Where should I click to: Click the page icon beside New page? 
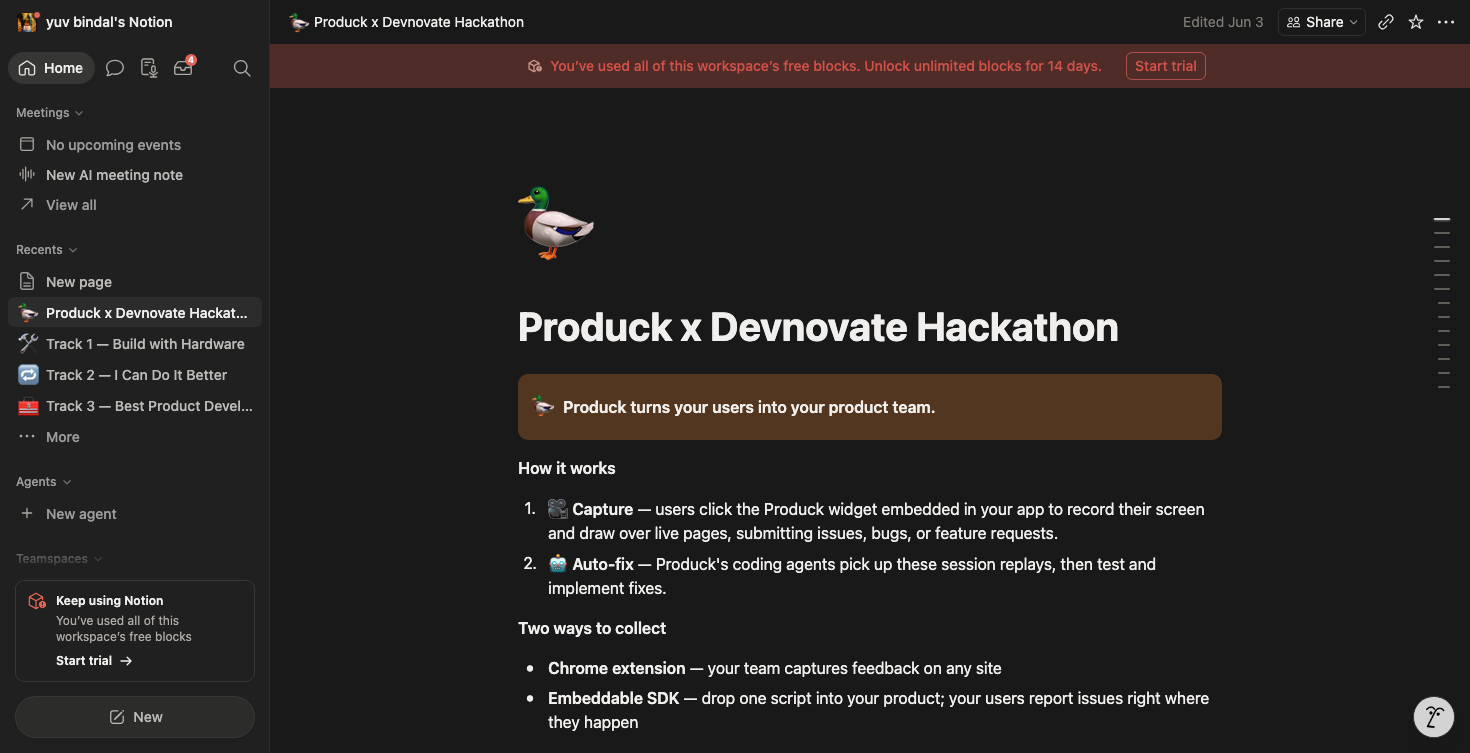coord(27,282)
